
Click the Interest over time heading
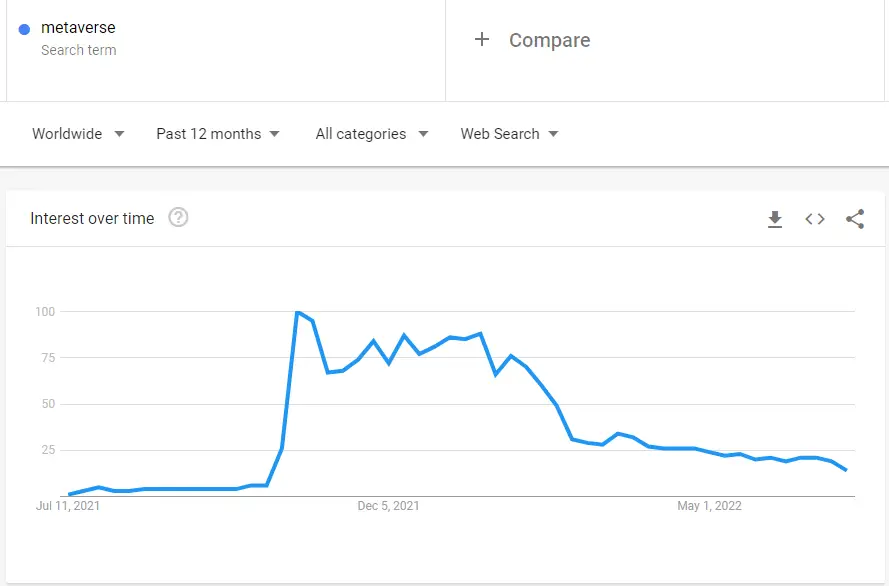coord(92,218)
